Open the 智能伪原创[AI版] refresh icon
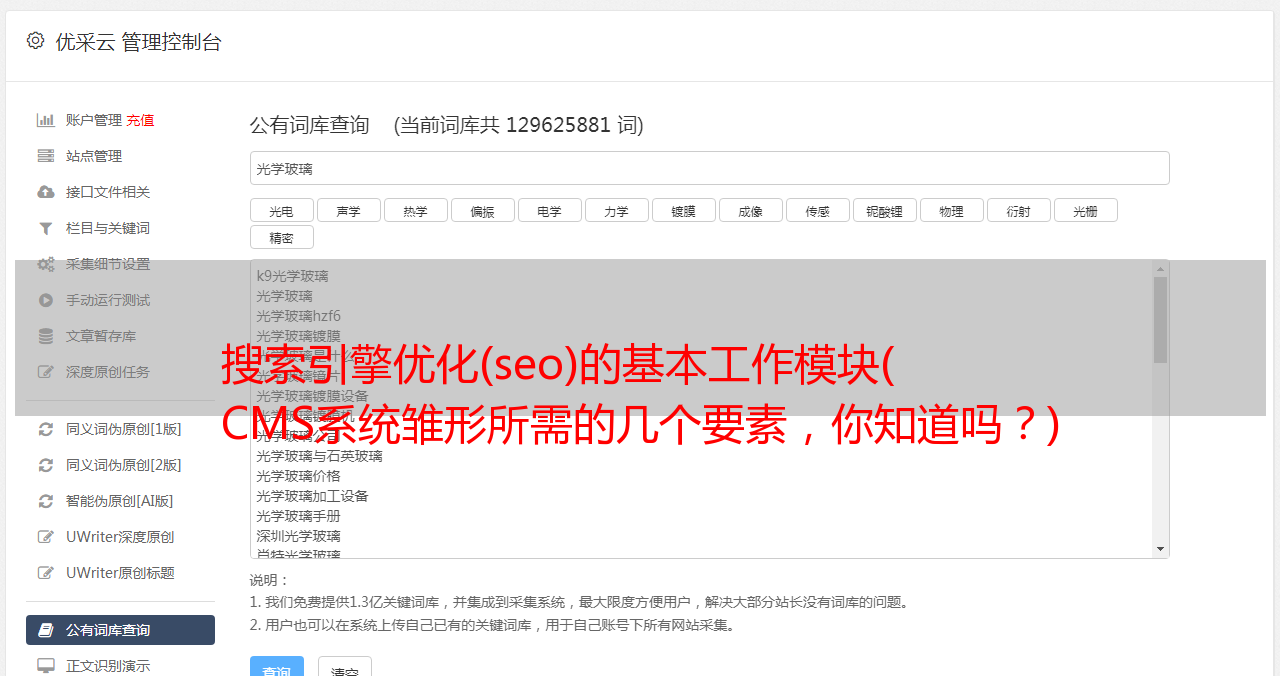The image size is (1280, 676). click(x=46, y=501)
